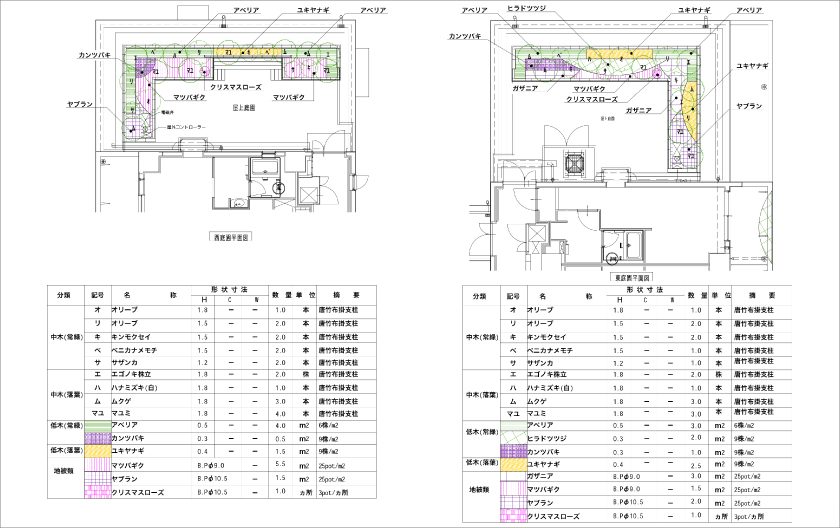Click キンモクセイ name in west garden table
This screenshot has height=528, width=840.
point(131,337)
